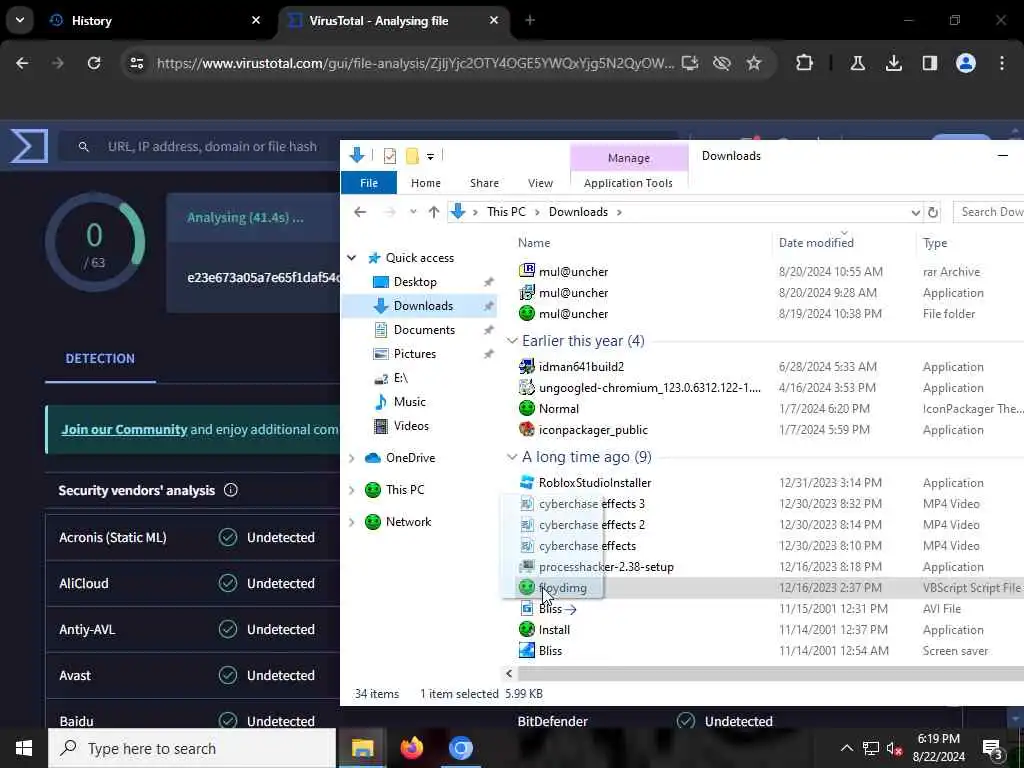Open Chrome profile avatar
Screen dimensions: 1024x768
966,63
